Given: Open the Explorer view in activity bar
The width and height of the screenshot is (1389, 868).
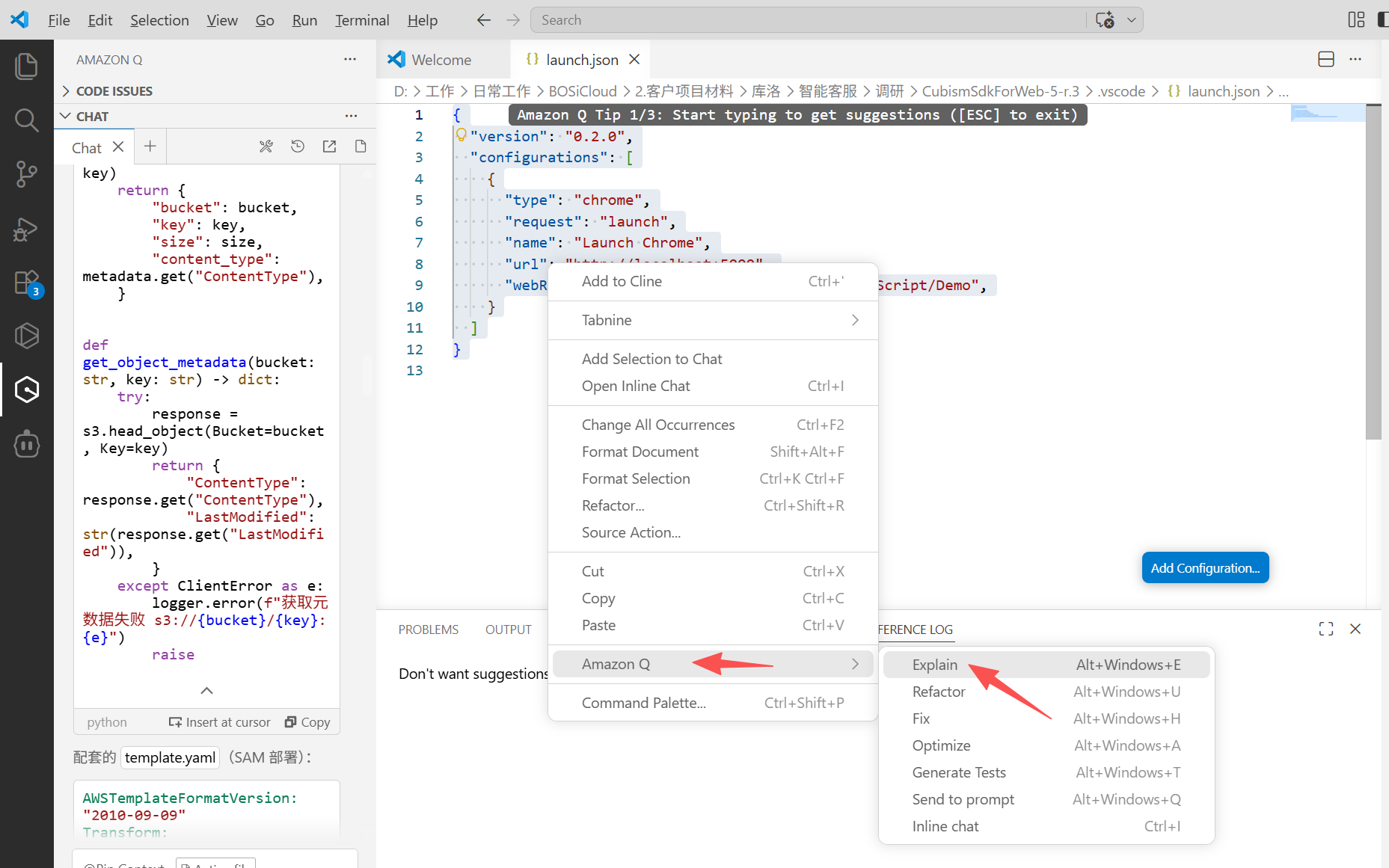Looking at the screenshot, I should tap(27, 66).
